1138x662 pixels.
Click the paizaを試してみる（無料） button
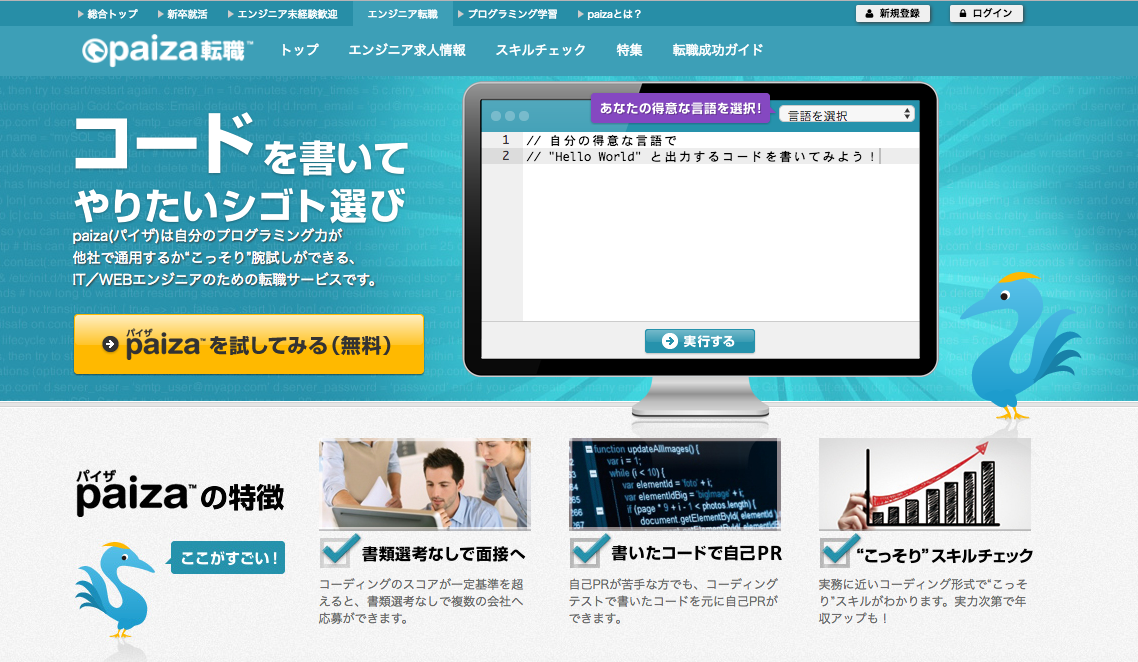click(249, 344)
